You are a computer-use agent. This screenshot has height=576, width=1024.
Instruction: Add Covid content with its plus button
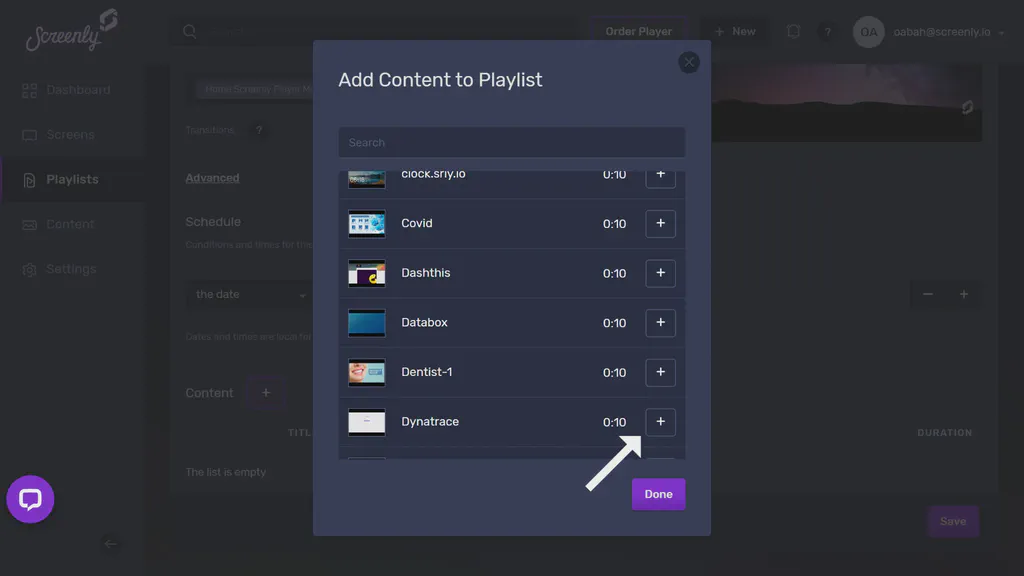click(x=660, y=224)
